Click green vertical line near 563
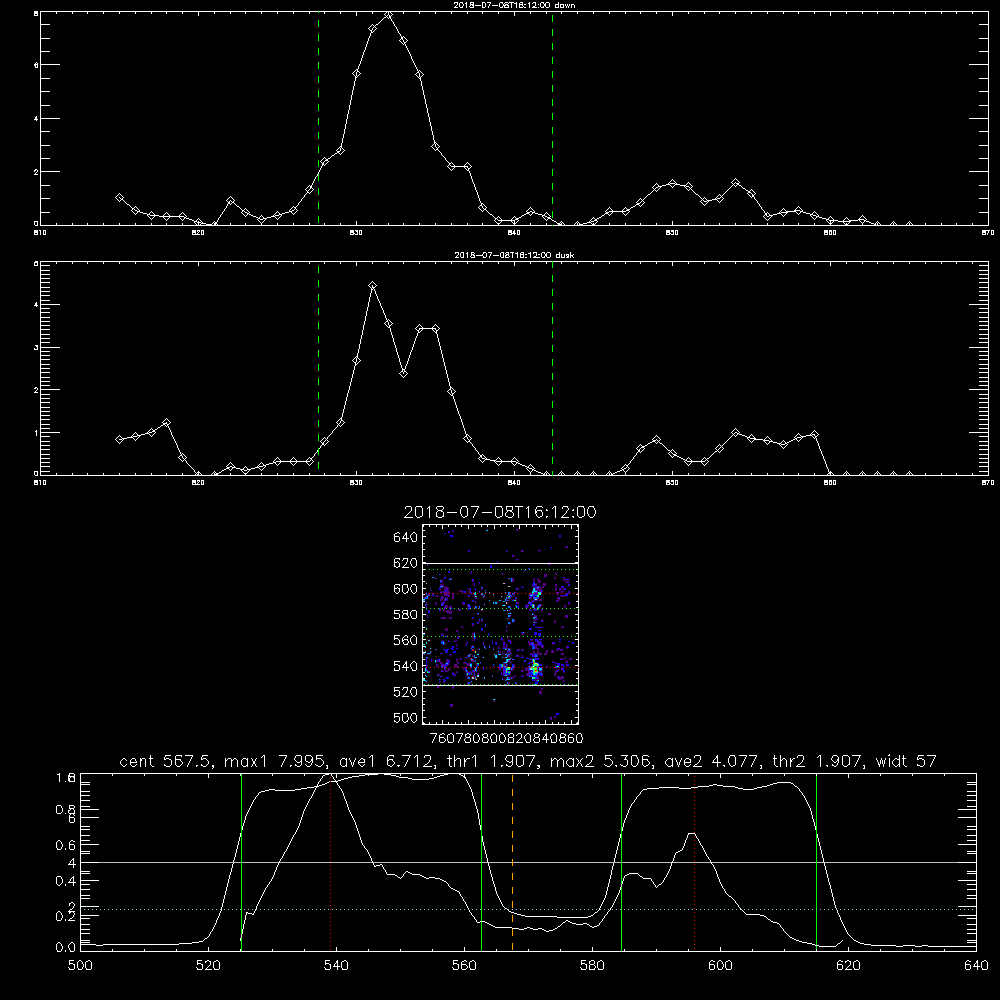This screenshot has width=1000, height=1000. coord(481,862)
